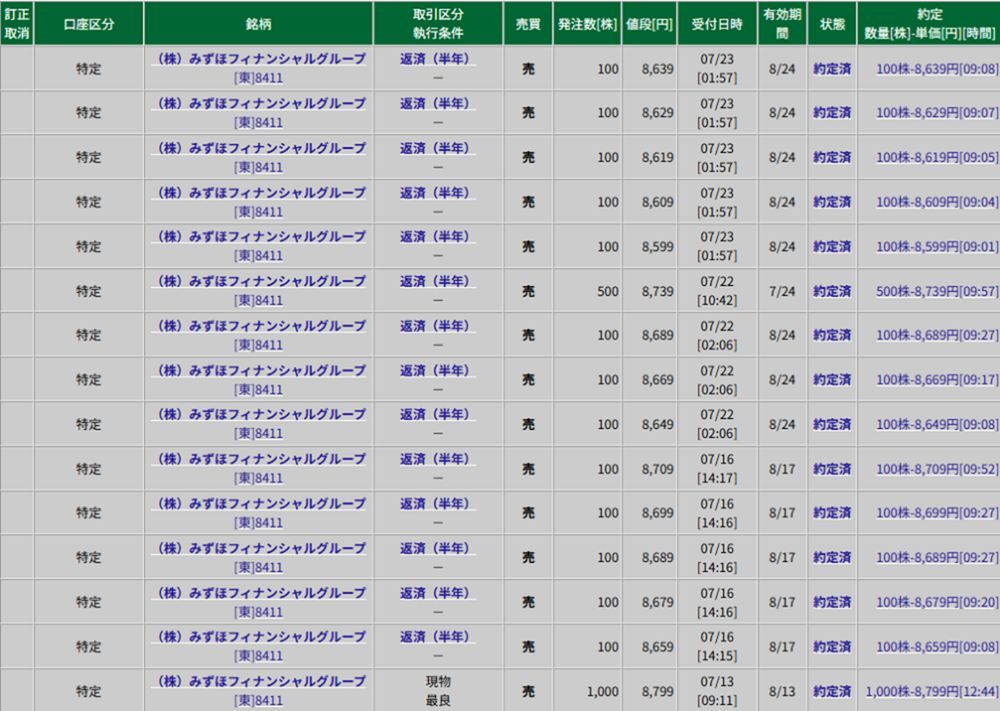Click 返済（半年）link in the 500-share row
The height and width of the screenshot is (711, 1000).
tap(438, 281)
